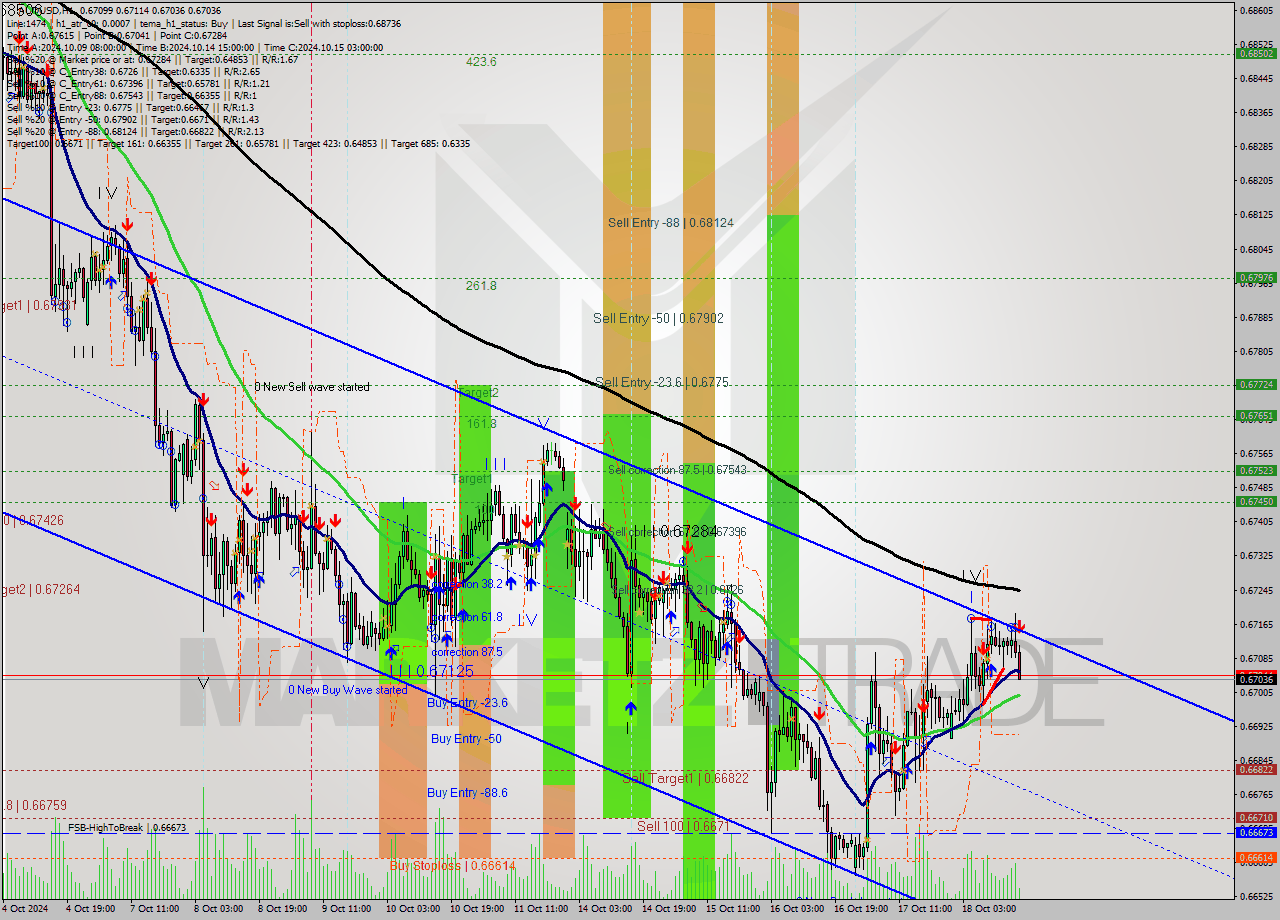
Task: Click the 261.8 Fibonacci level label
Action: pyautogui.click(x=481, y=285)
